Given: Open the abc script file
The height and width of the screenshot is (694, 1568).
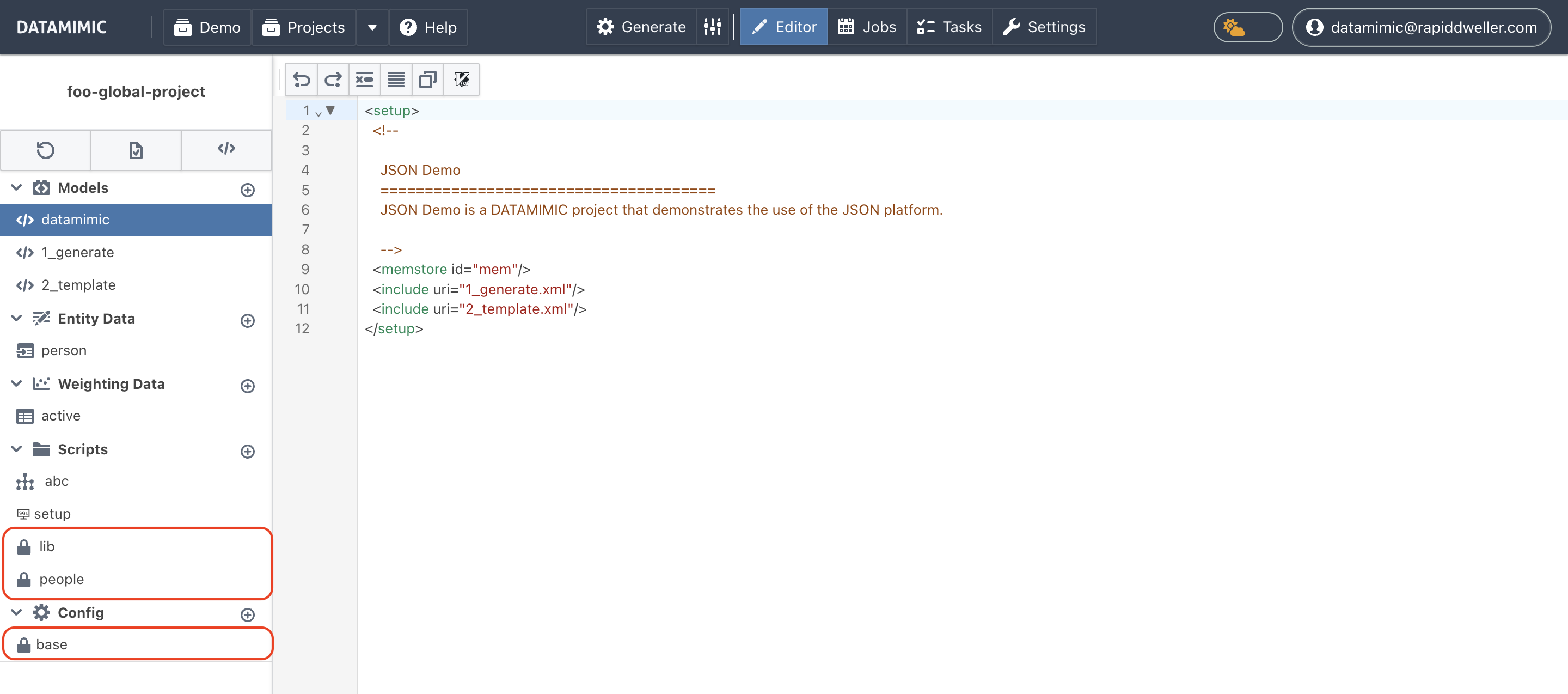Looking at the screenshot, I should pos(136,482).
